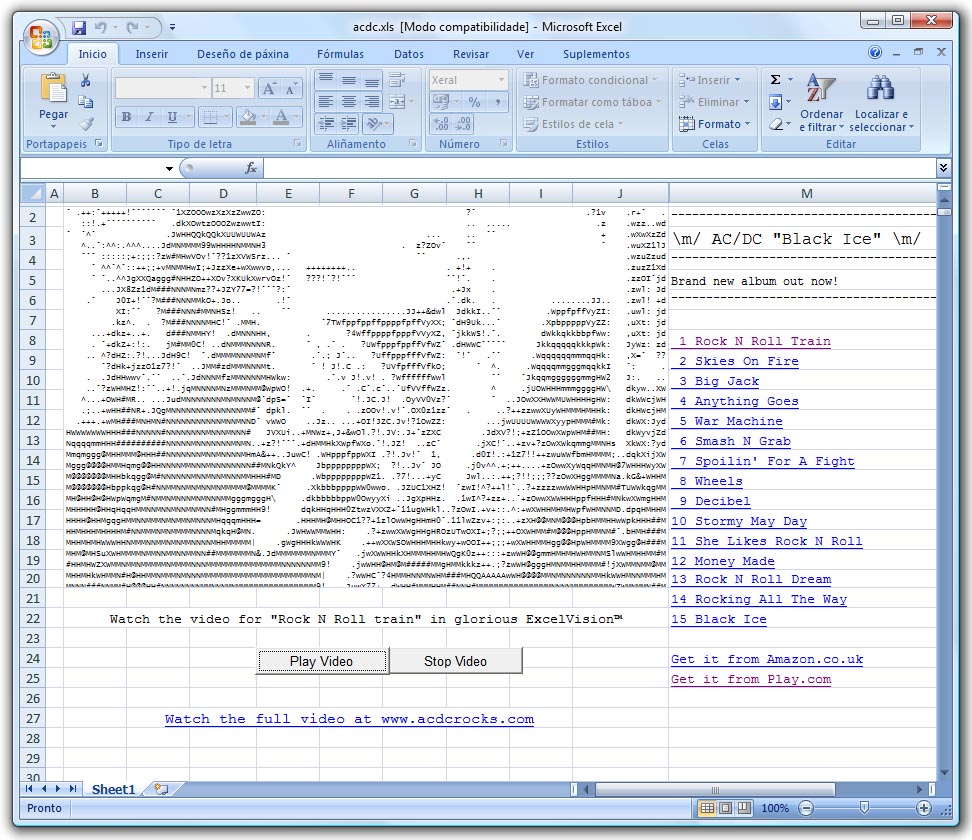Toggle center text horizontally

[x=349, y=102]
